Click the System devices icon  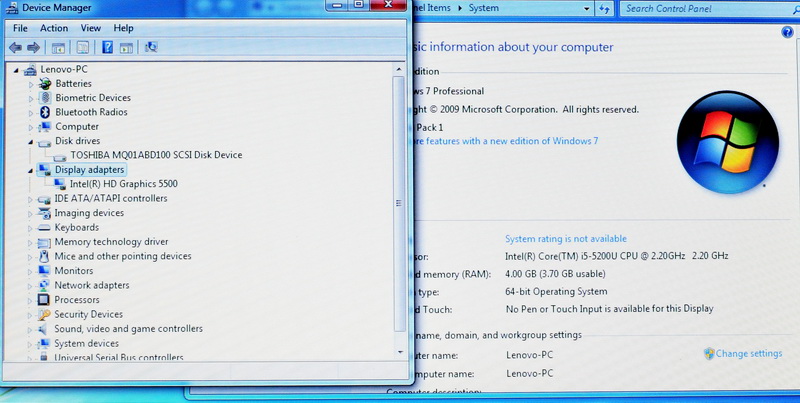click(44, 343)
